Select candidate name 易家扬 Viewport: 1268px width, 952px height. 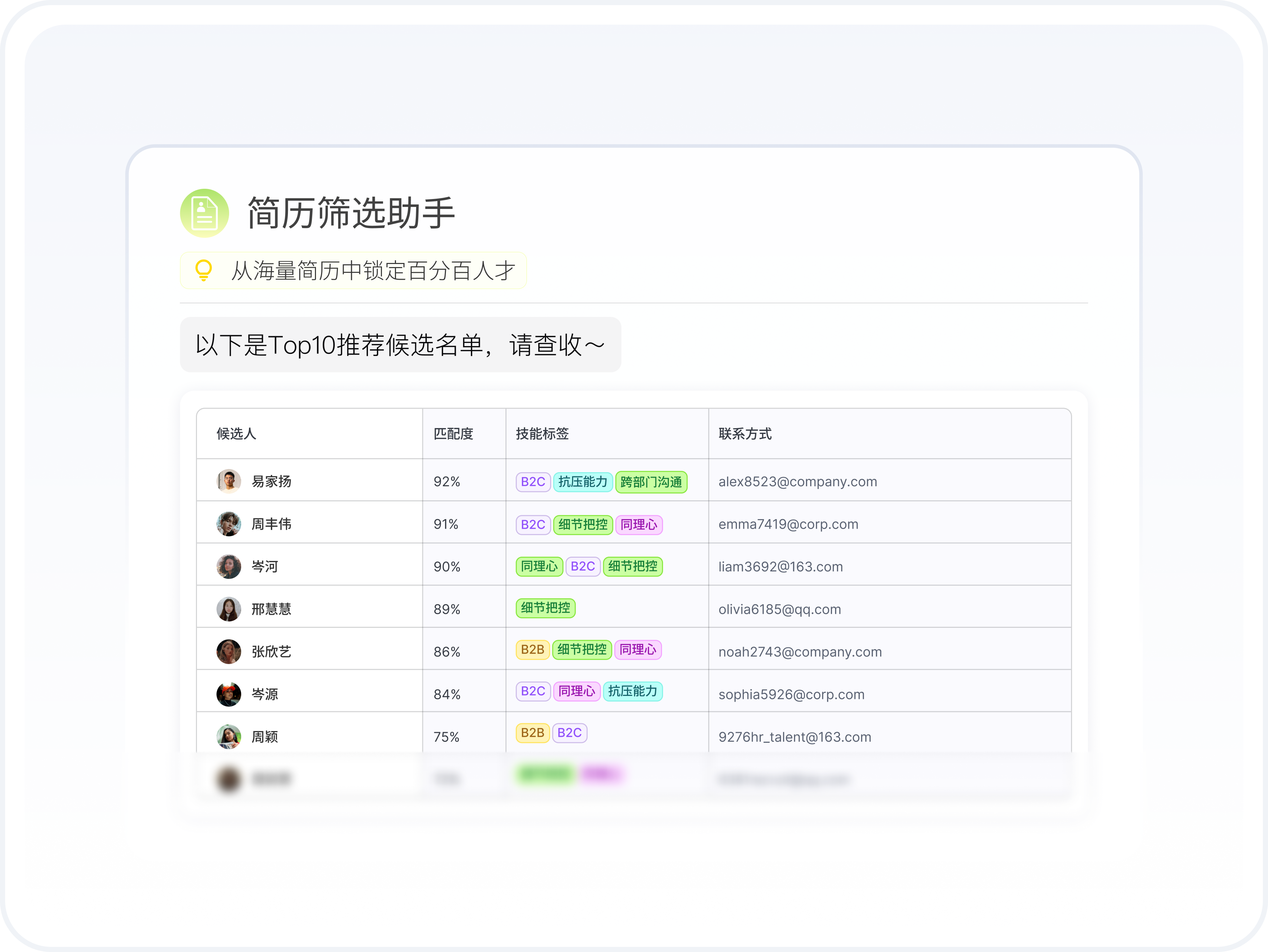pos(272,481)
